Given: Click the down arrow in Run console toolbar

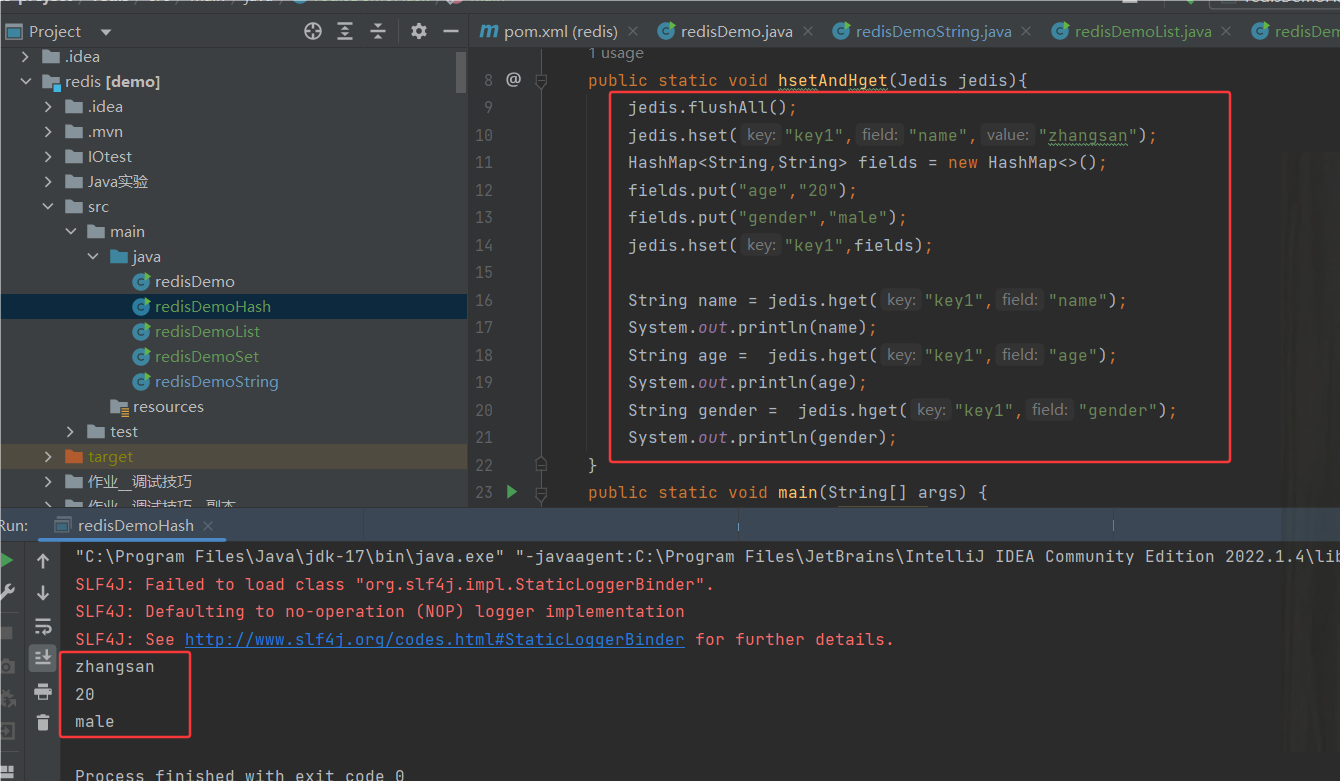Looking at the screenshot, I should click(43, 593).
